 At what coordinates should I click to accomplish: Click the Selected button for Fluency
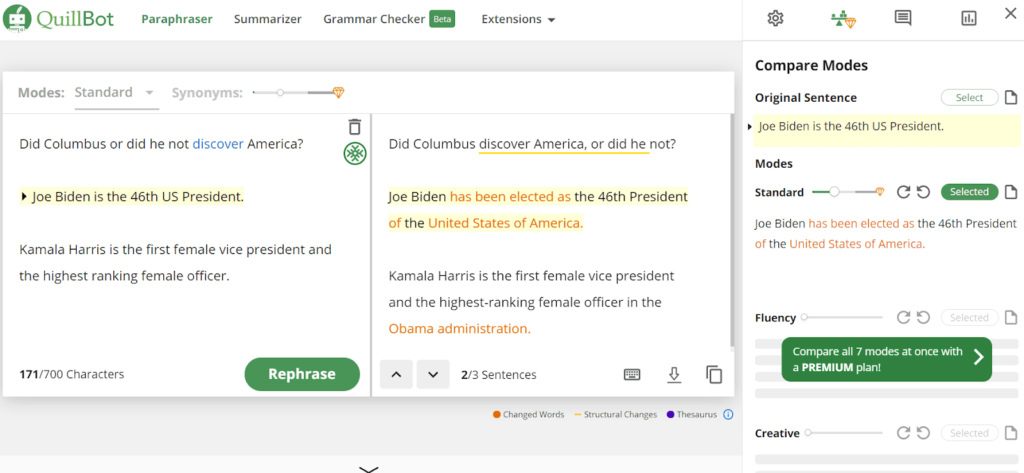pyautogui.click(x=969, y=318)
